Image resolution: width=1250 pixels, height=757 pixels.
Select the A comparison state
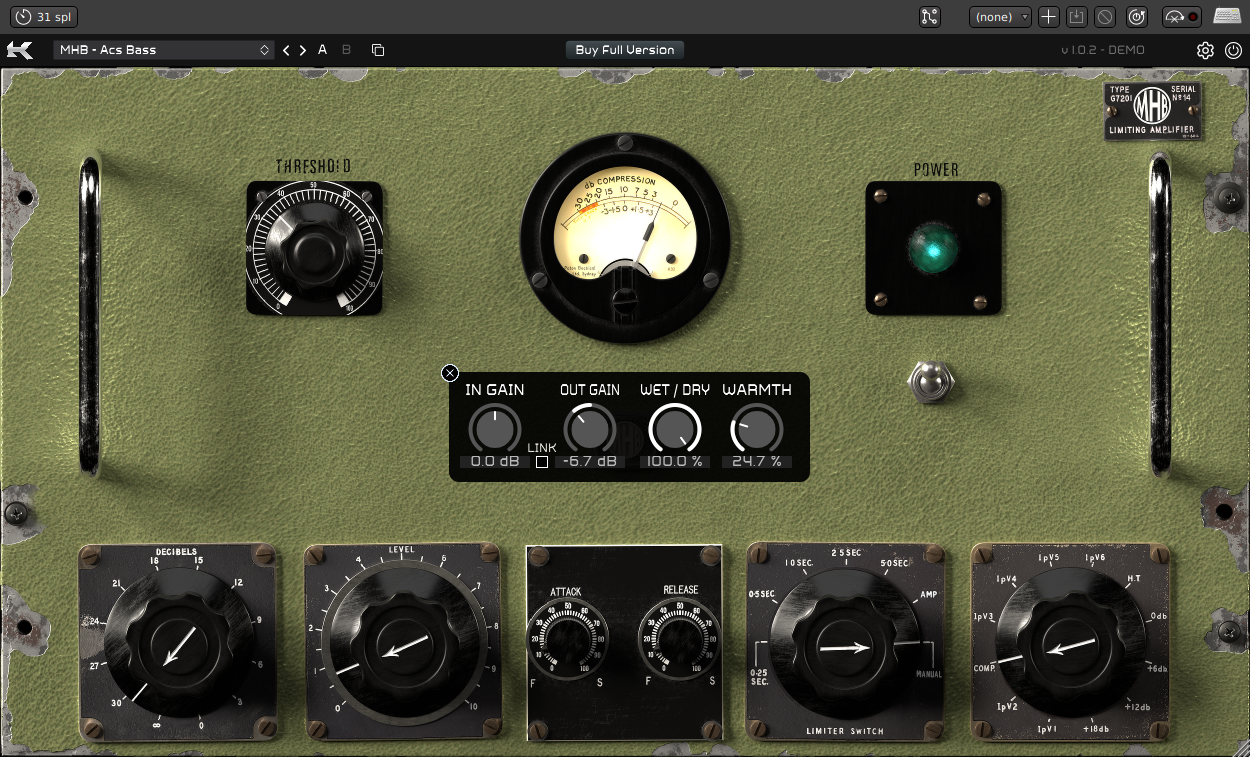323,50
